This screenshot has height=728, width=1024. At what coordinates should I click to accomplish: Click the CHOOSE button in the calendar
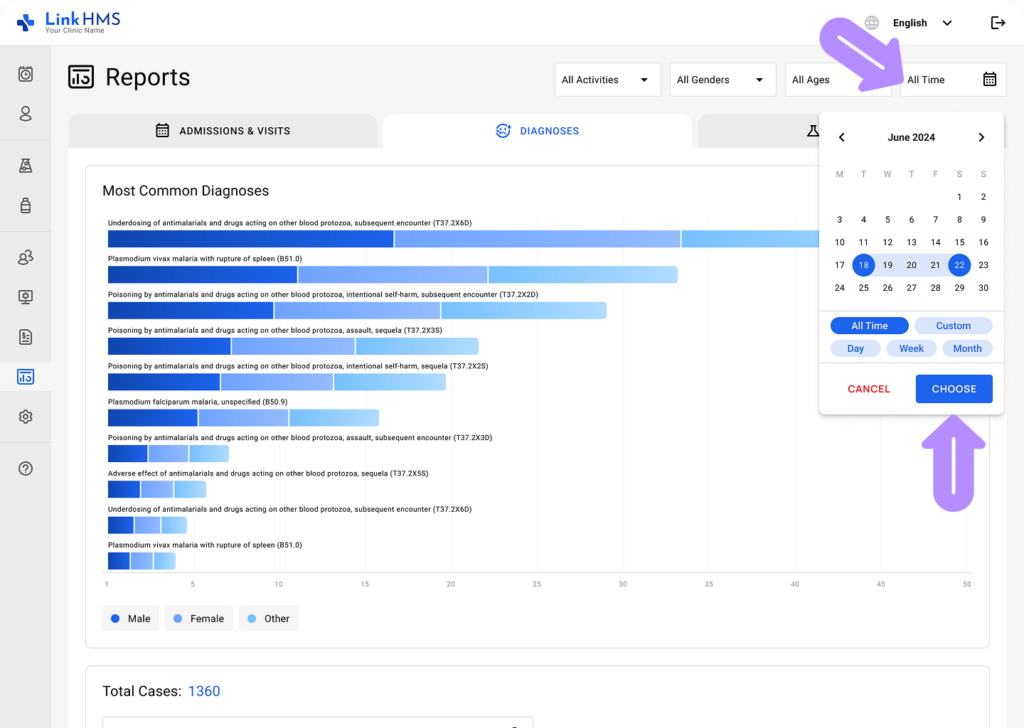click(953, 389)
